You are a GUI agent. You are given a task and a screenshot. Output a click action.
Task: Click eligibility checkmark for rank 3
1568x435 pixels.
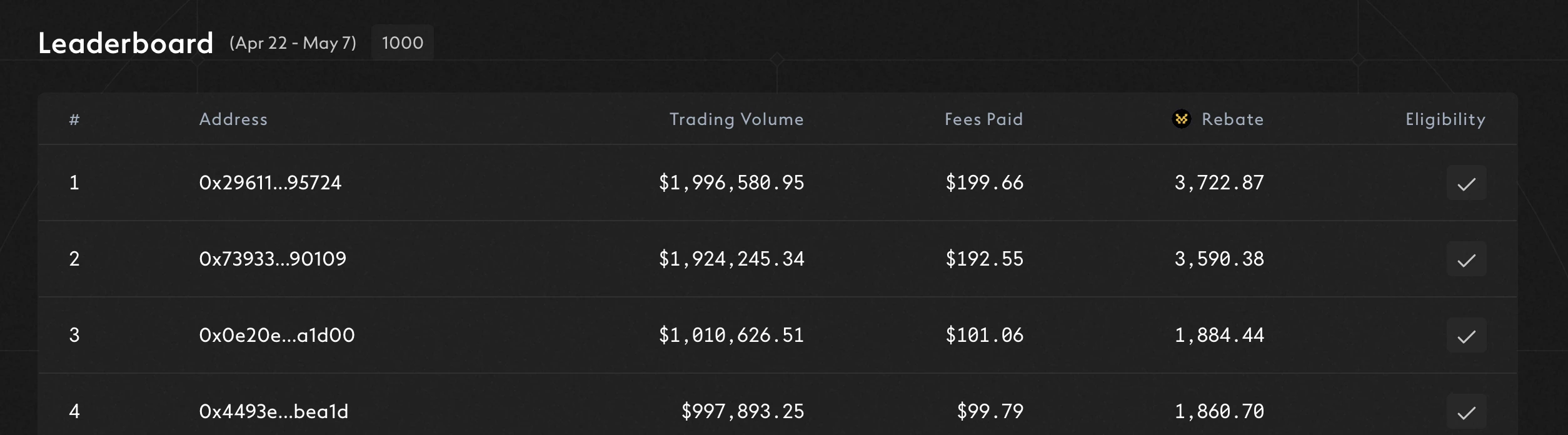[x=1466, y=336]
